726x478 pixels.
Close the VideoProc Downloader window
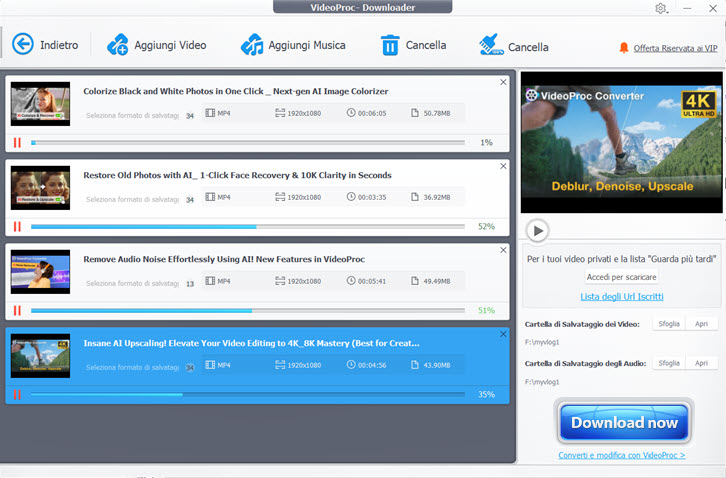click(x=713, y=8)
